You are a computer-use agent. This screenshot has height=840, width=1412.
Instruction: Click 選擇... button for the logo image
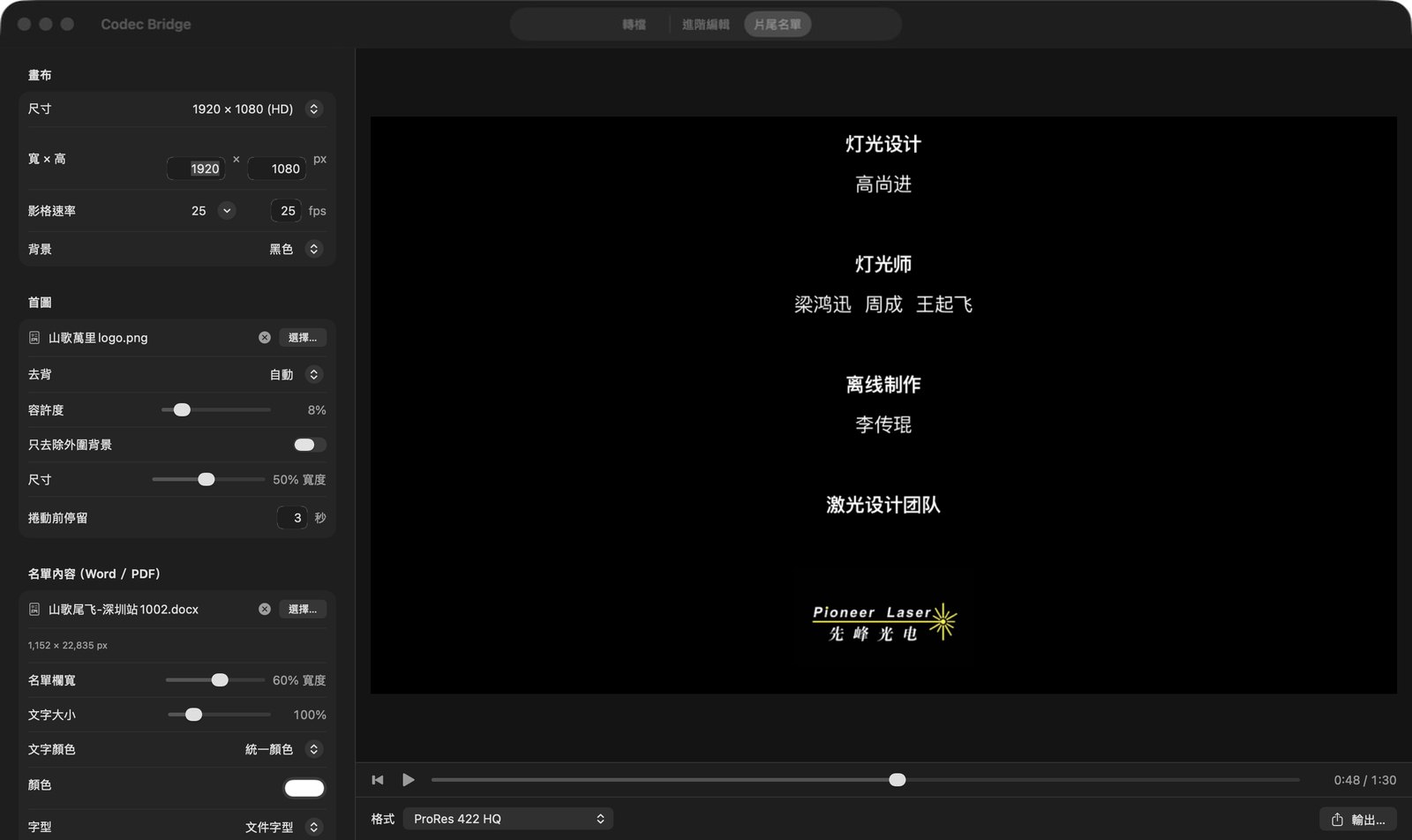303,338
